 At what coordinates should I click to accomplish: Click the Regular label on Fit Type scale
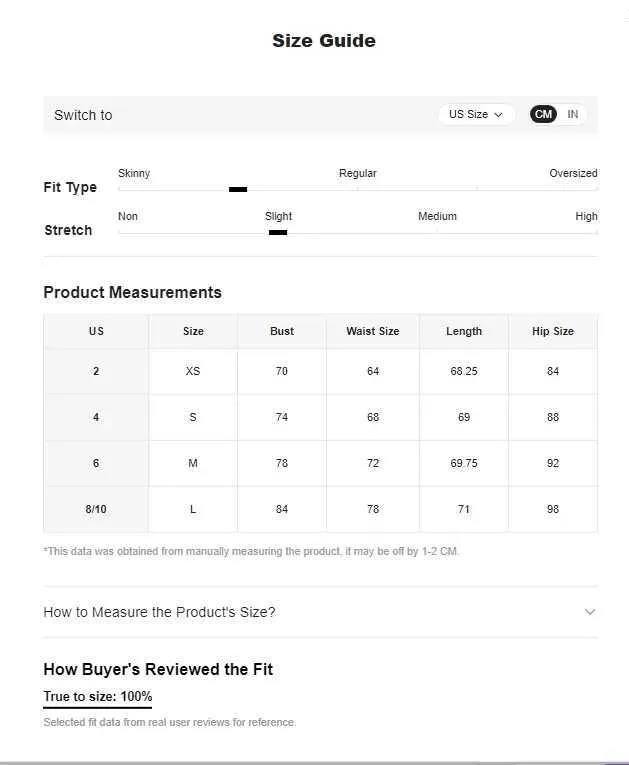[x=358, y=173]
